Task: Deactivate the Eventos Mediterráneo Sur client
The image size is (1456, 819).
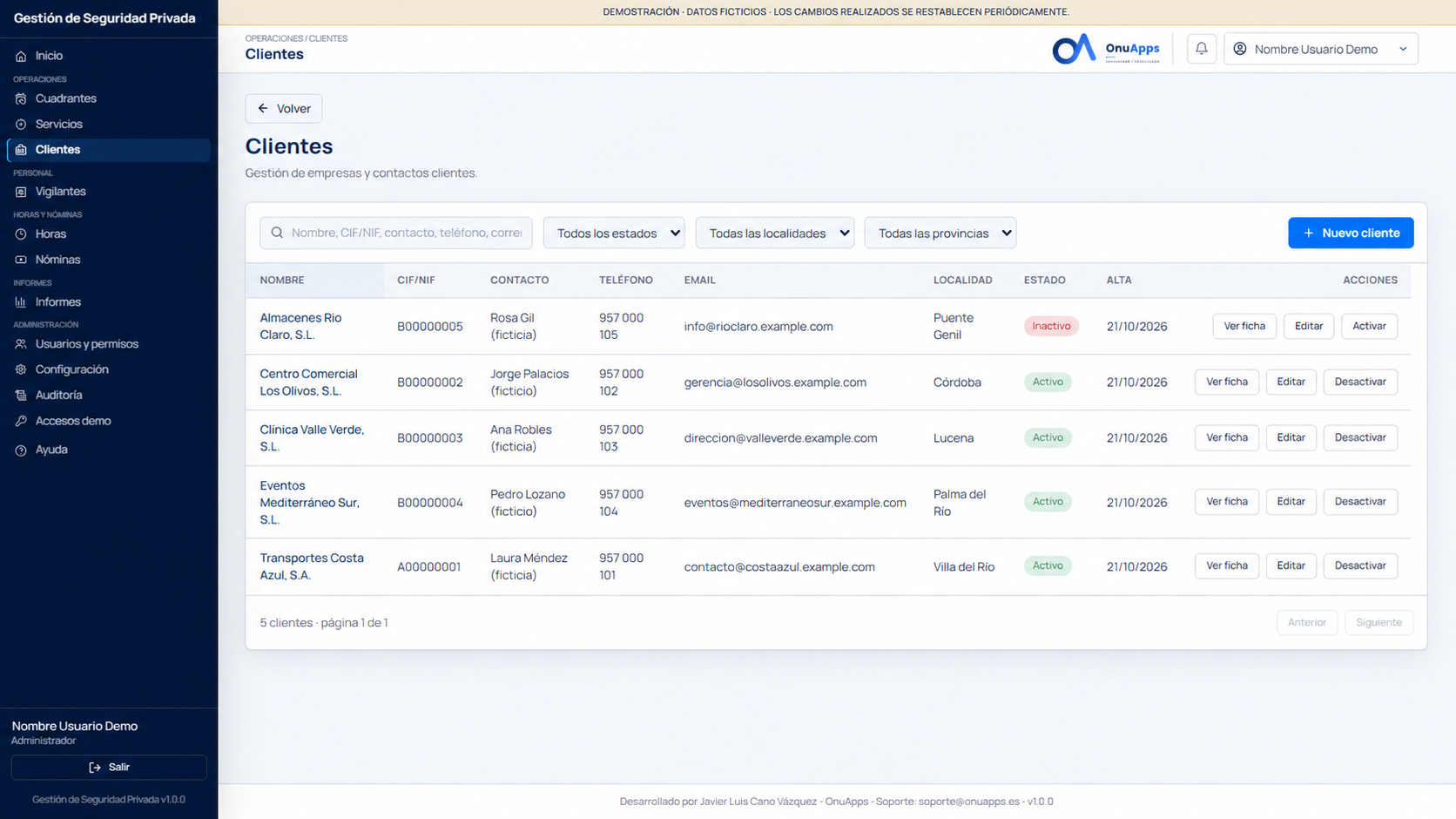Action: (x=1360, y=502)
